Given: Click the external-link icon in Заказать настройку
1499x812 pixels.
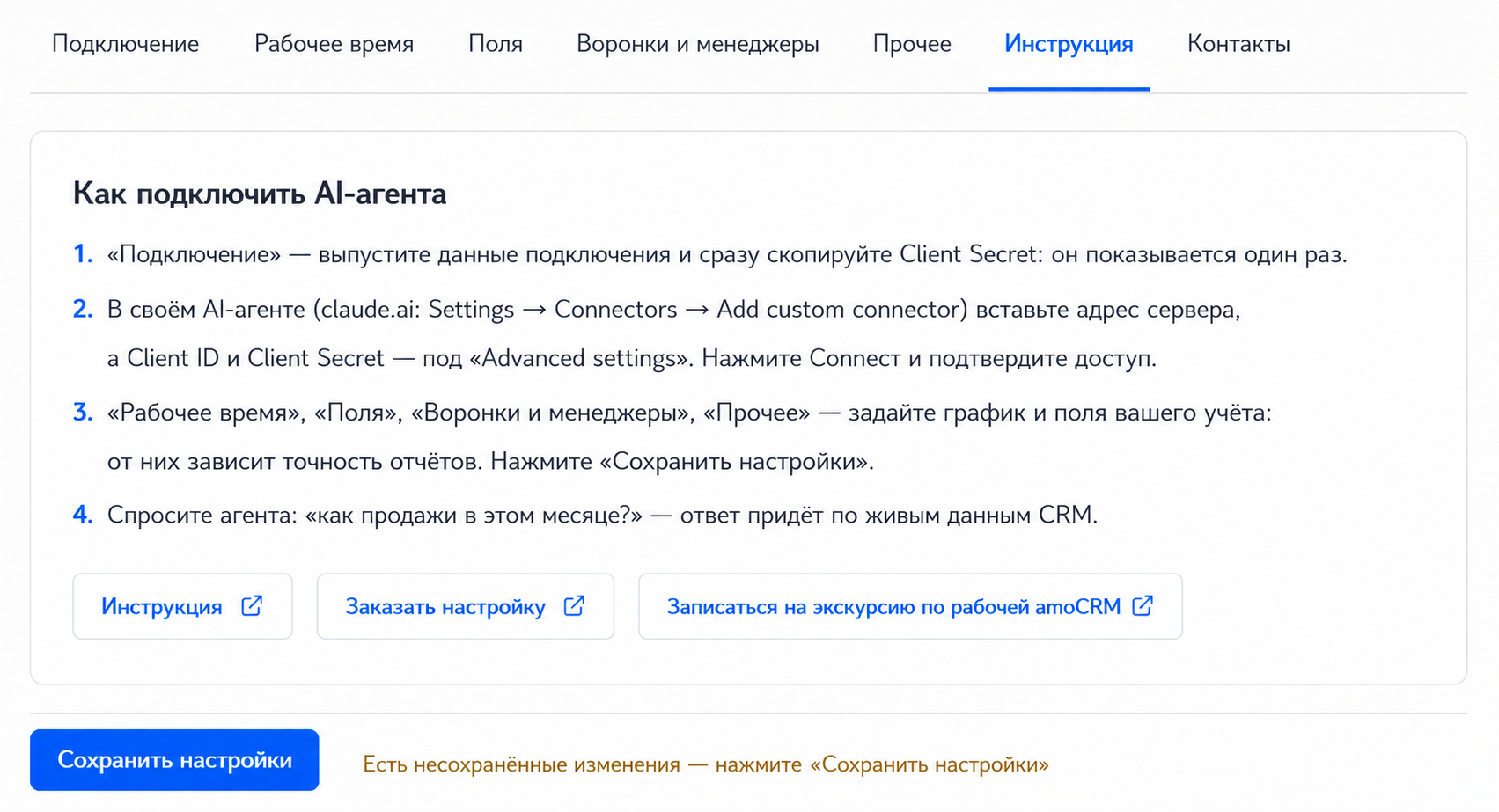Looking at the screenshot, I should click(x=574, y=606).
